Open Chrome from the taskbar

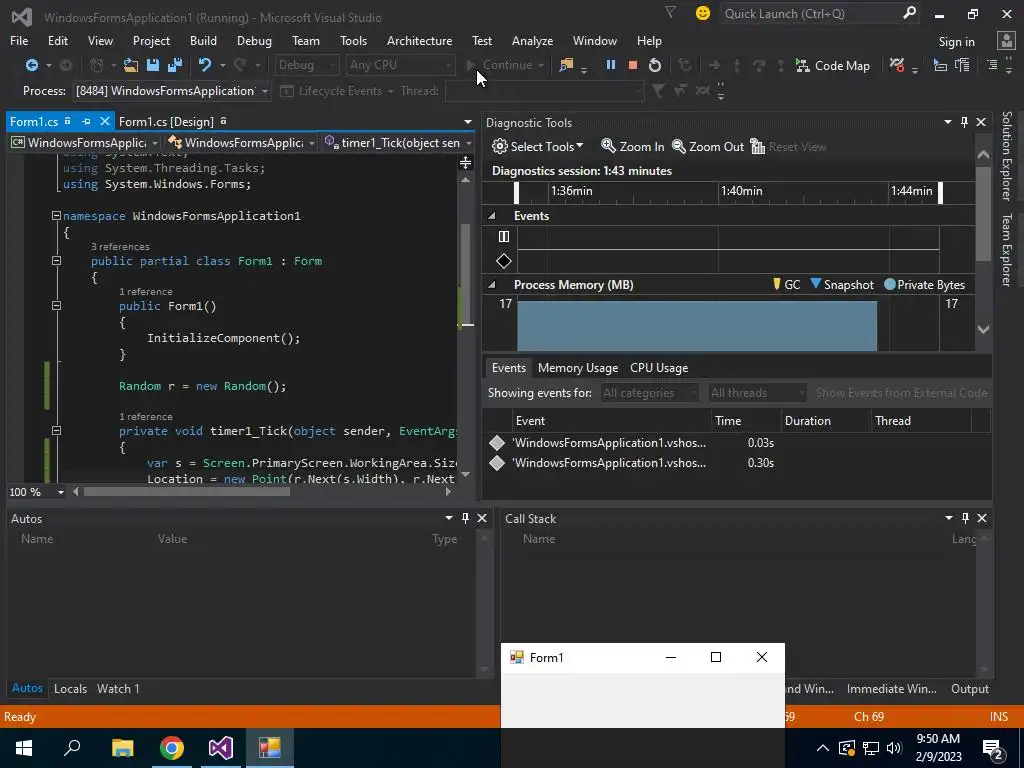172,748
